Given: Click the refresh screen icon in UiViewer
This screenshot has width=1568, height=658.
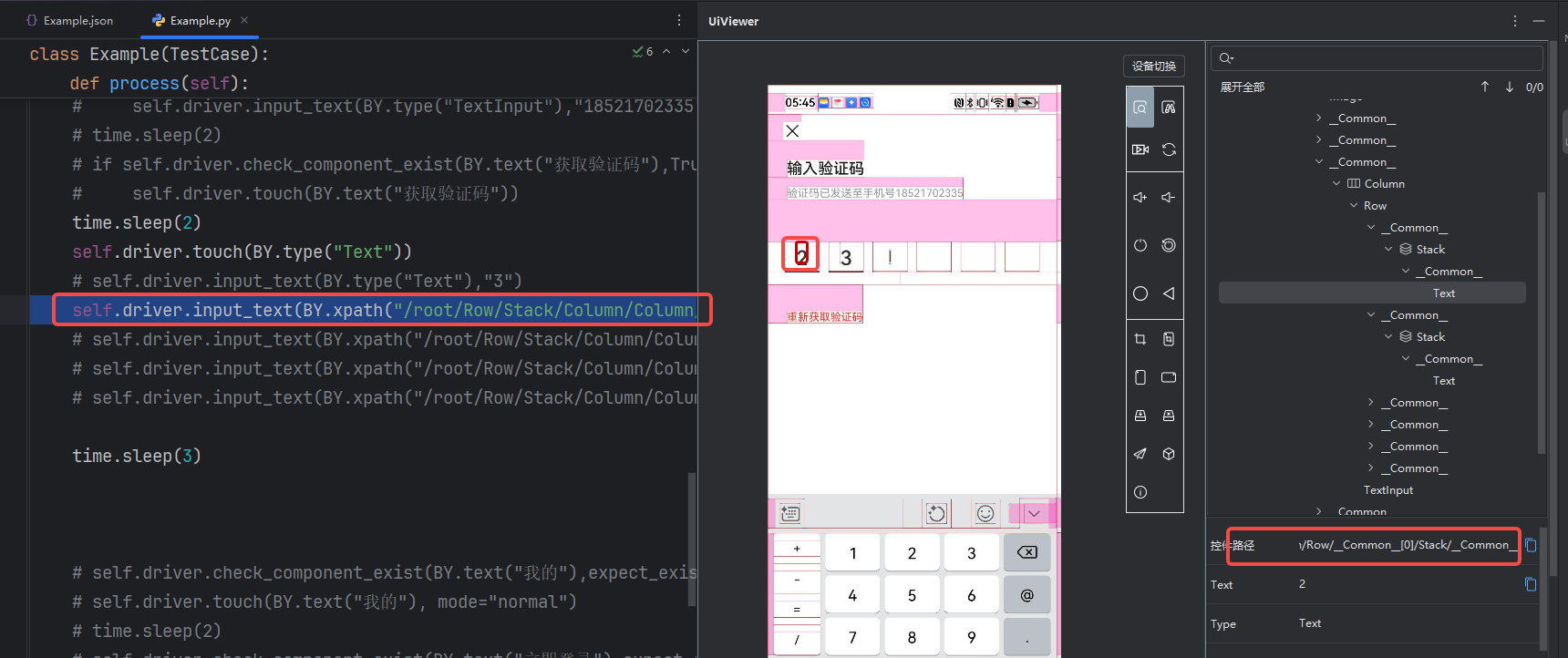Looking at the screenshot, I should click(x=1169, y=149).
